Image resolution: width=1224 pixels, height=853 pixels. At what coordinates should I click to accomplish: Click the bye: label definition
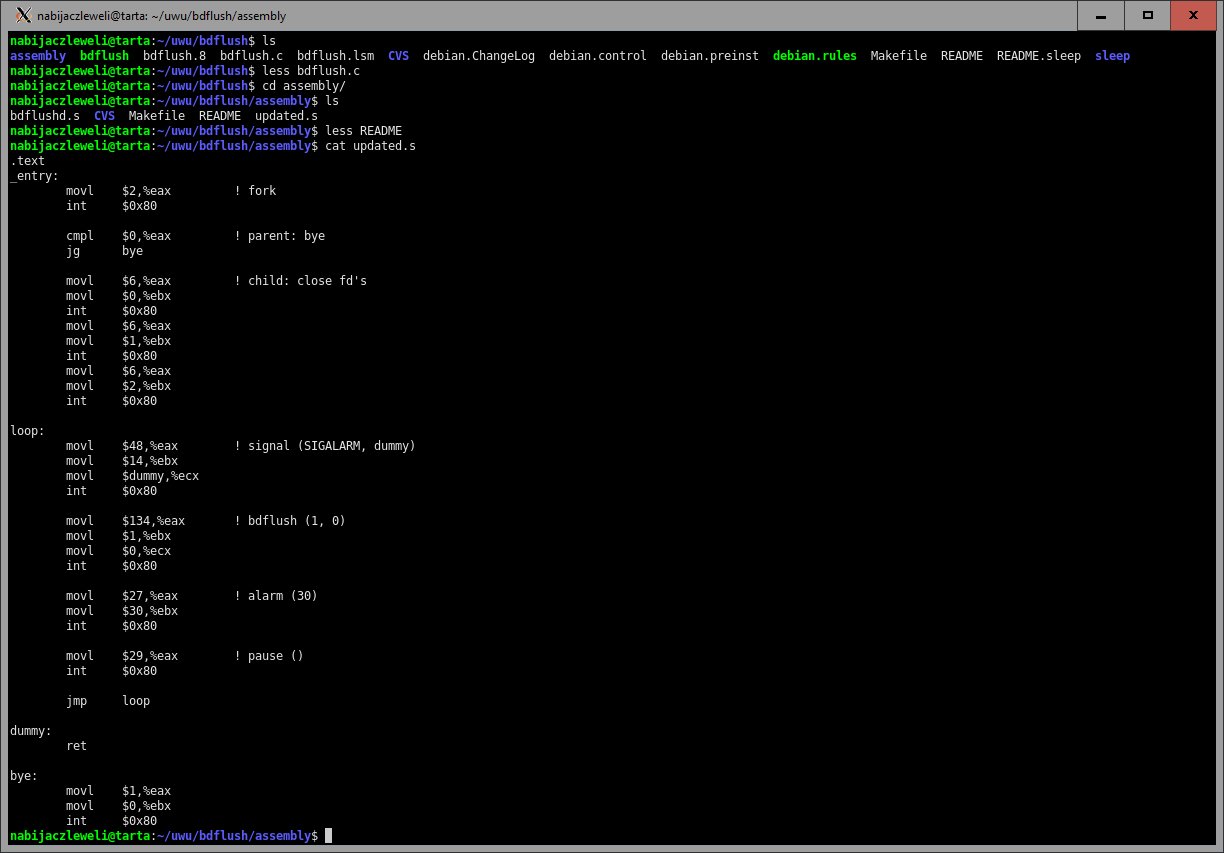tap(24, 776)
